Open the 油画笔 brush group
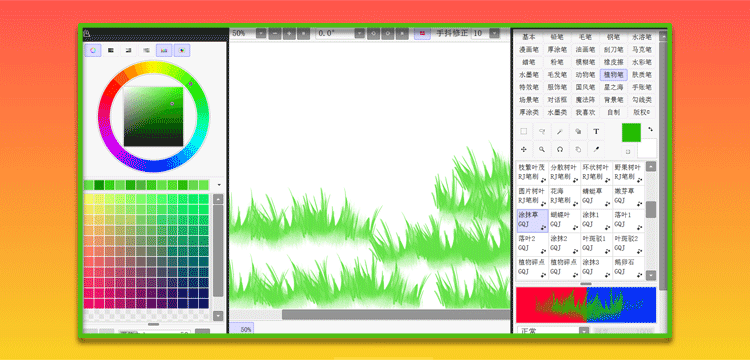750x360 pixels. tap(585, 49)
